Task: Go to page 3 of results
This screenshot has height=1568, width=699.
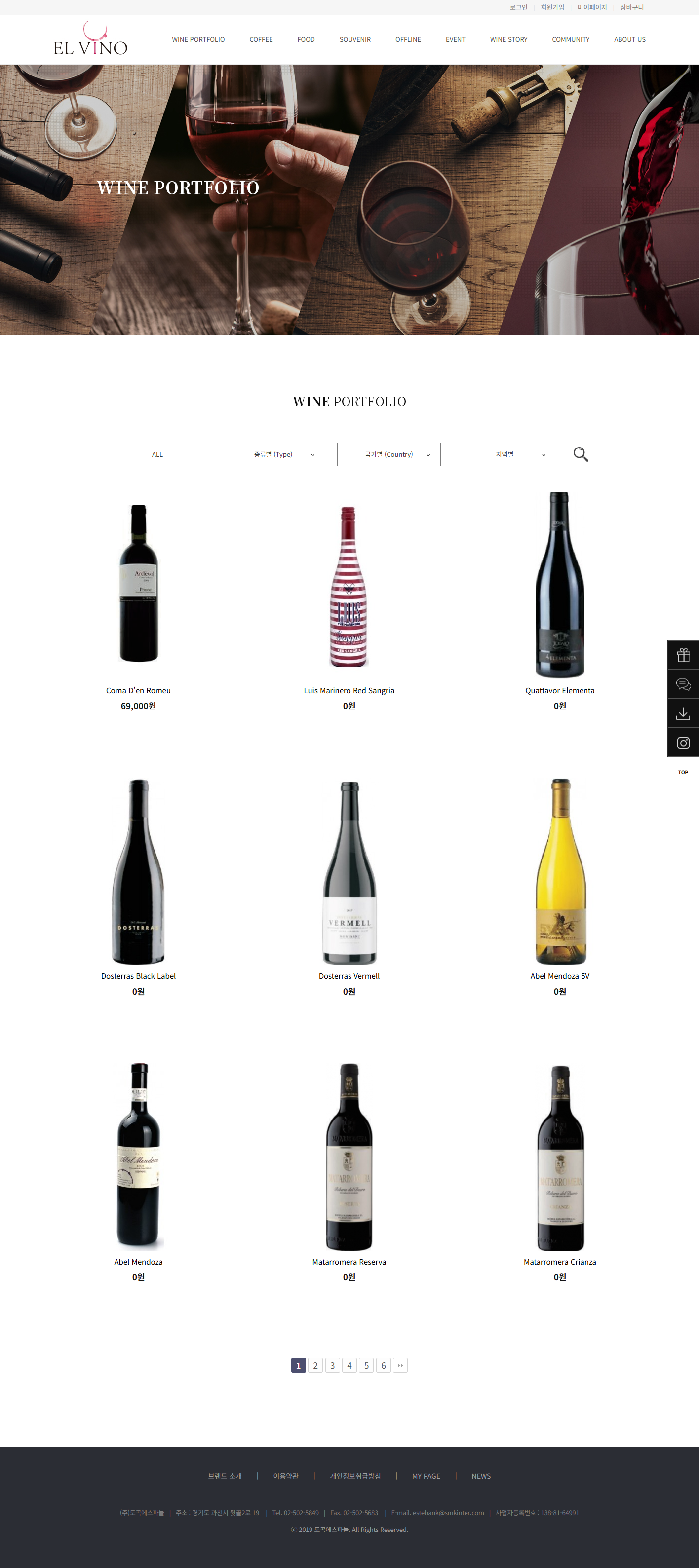Action: 332,1365
